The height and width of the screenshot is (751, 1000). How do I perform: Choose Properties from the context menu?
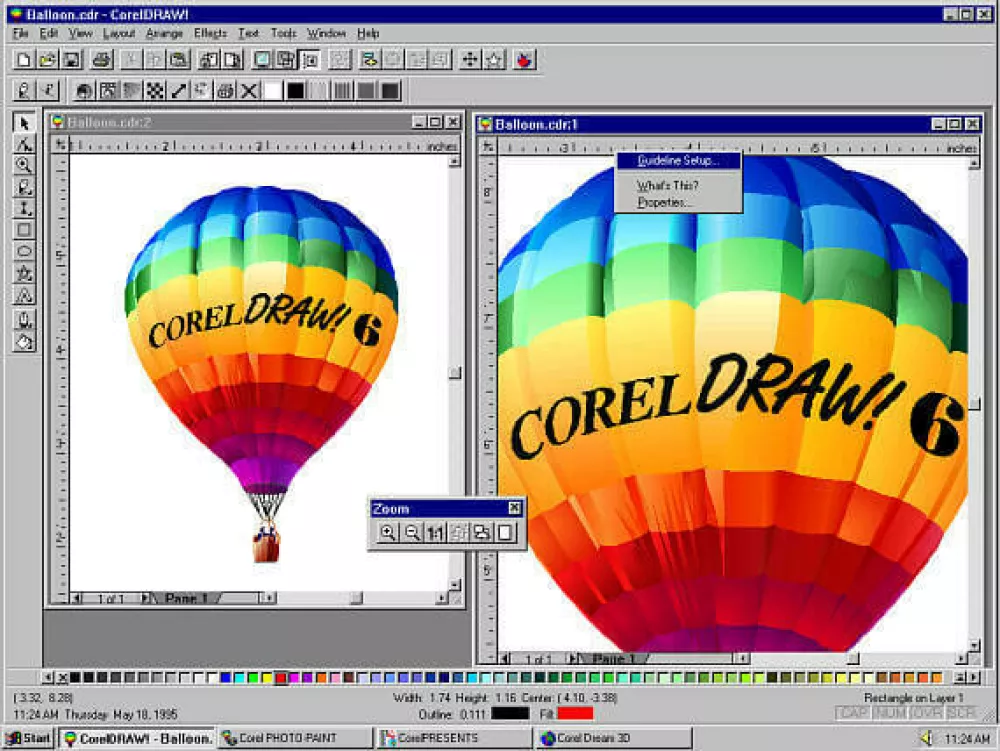click(x=661, y=203)
